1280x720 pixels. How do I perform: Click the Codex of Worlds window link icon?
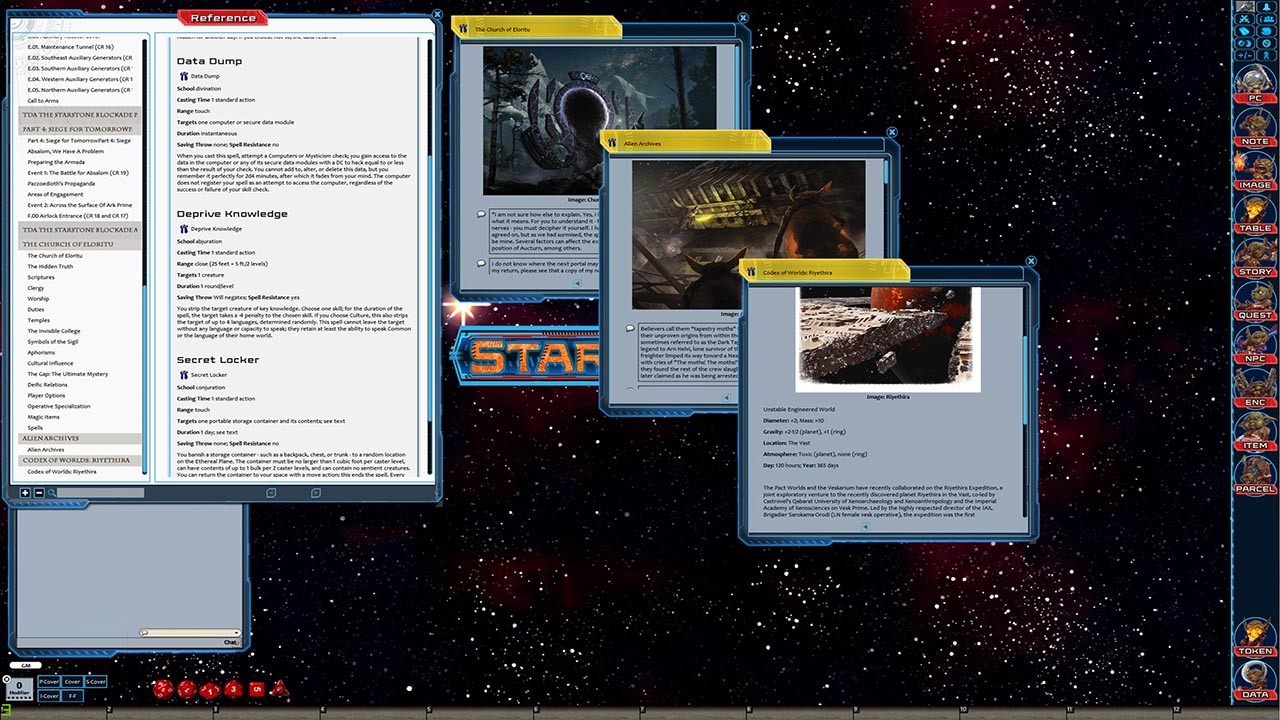click(753, 272)
